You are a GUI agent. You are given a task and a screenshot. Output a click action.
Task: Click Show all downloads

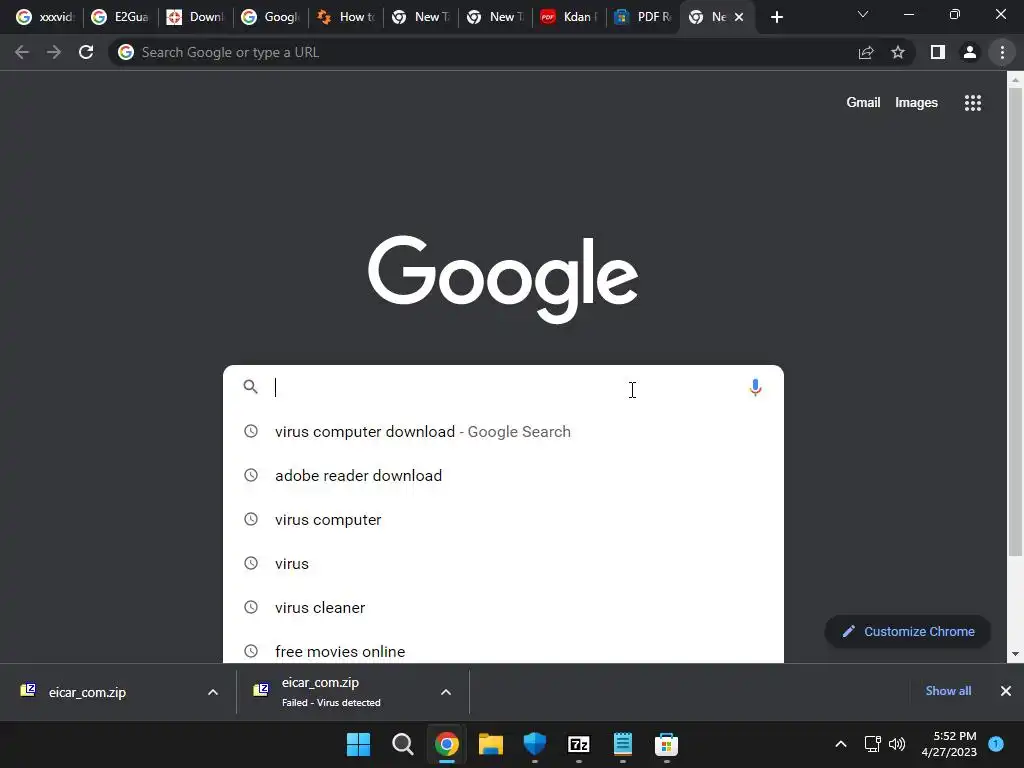pos(948,691)
